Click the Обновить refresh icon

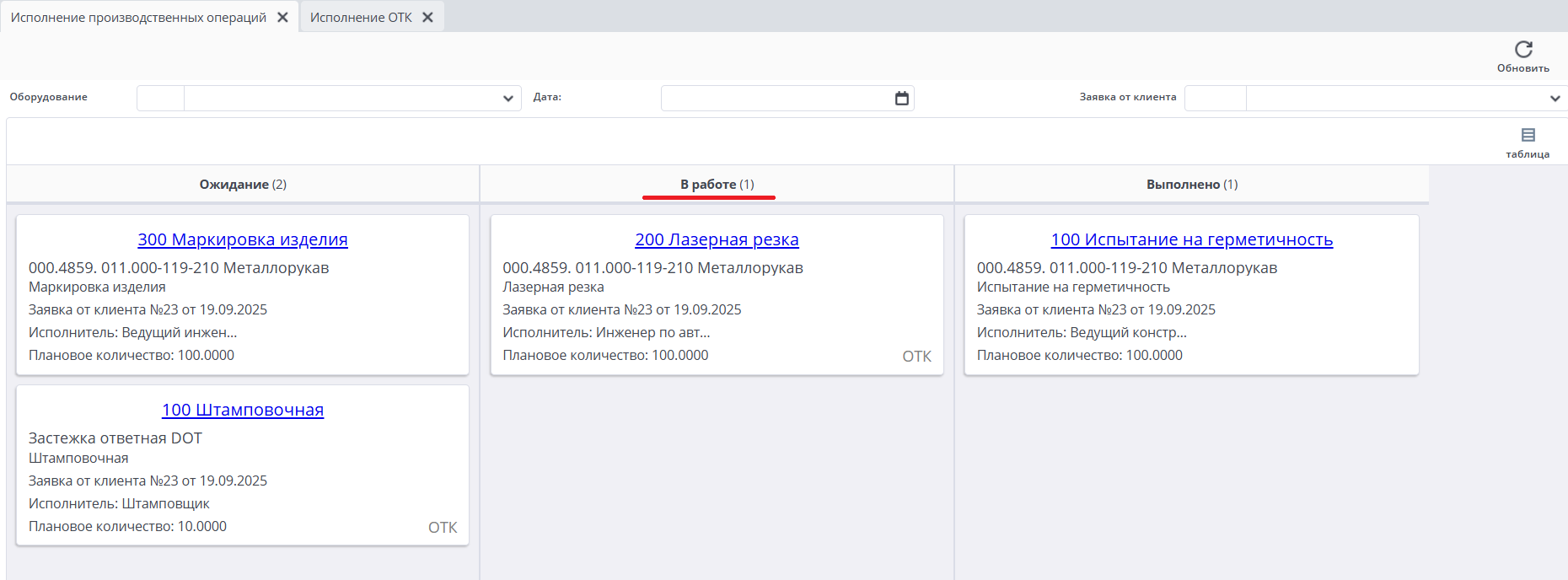pos(1522,50)
